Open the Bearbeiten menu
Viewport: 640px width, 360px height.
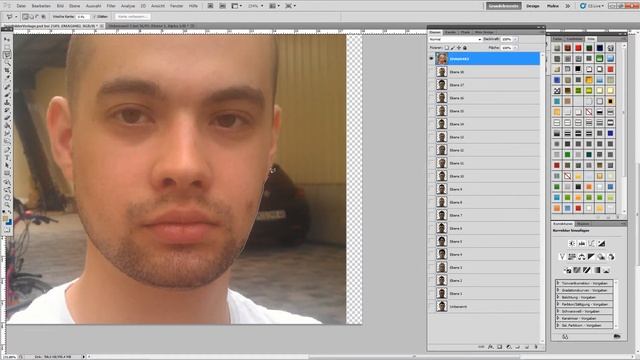pos(41,6)
